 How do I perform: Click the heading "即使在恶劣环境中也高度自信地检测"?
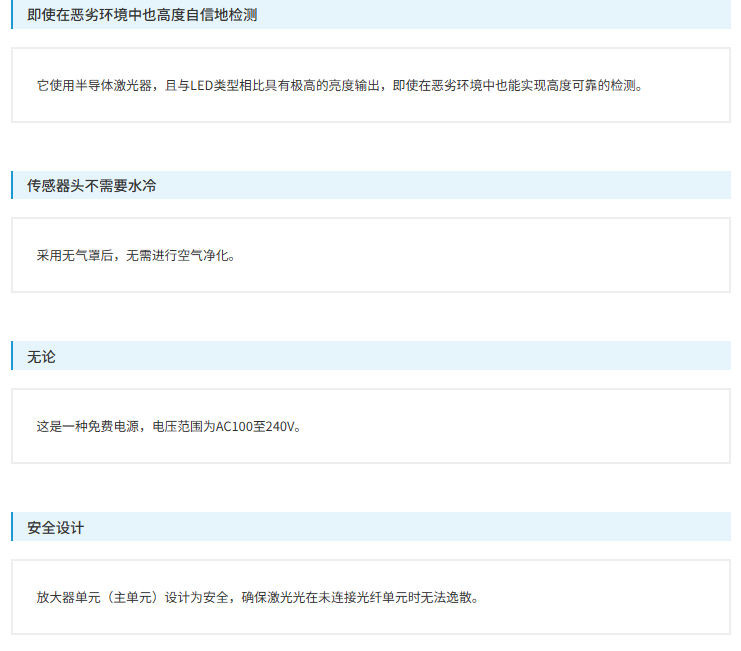pos(142,15)
